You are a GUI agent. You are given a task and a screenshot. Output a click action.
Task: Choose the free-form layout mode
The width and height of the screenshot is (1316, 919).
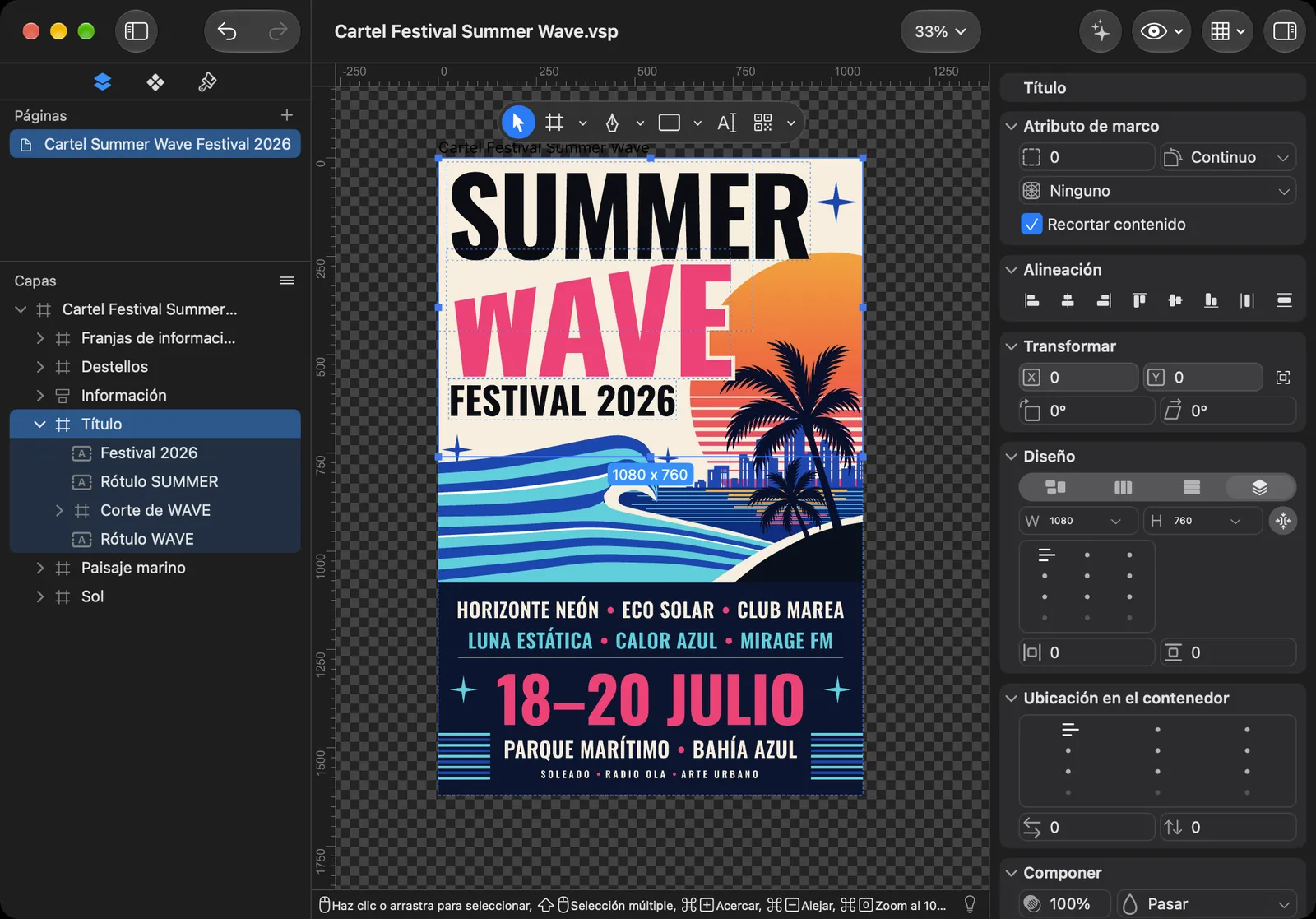tap(1055, 487)
